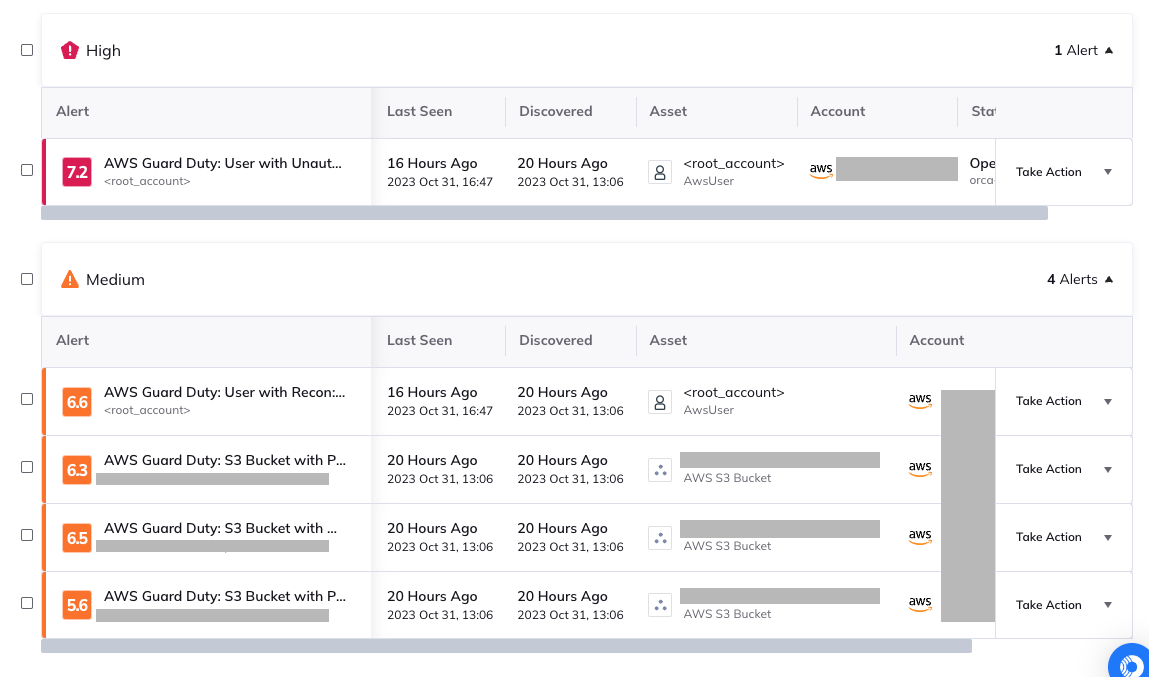
Task: Open the chat widget in bottom-right corner
Action: 1131,662
